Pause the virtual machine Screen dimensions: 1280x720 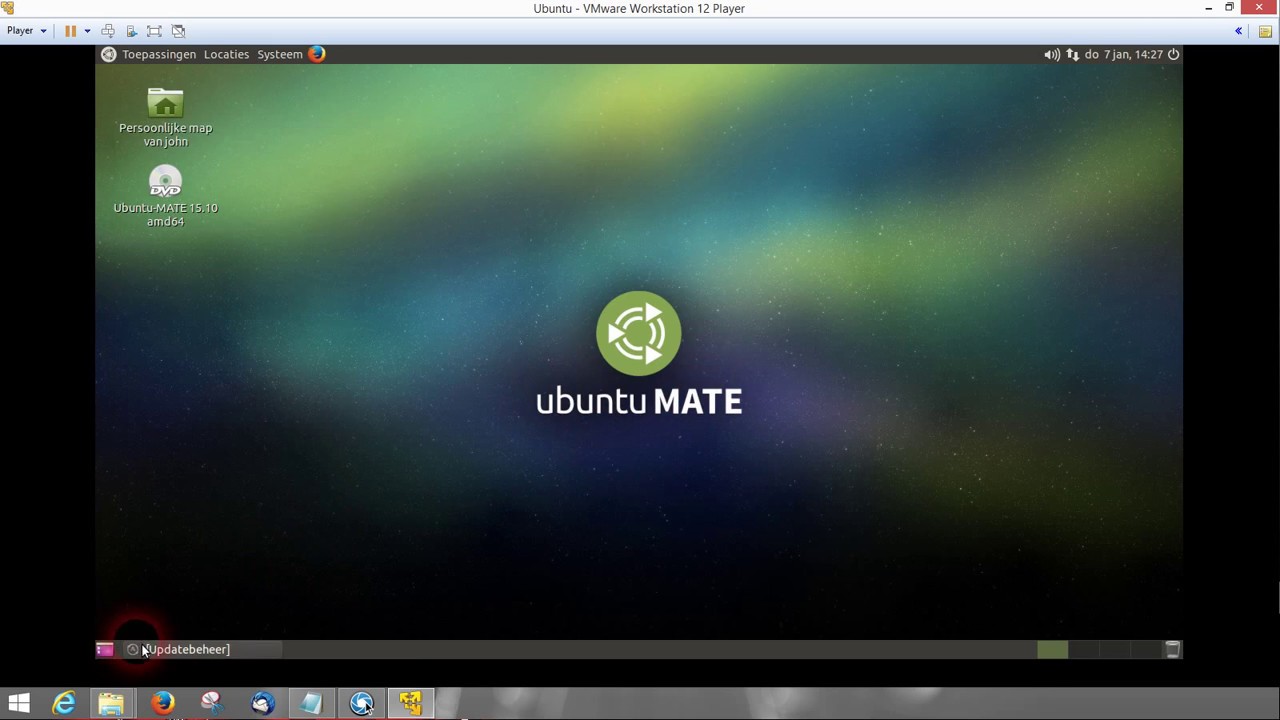(x=70, y=31)
